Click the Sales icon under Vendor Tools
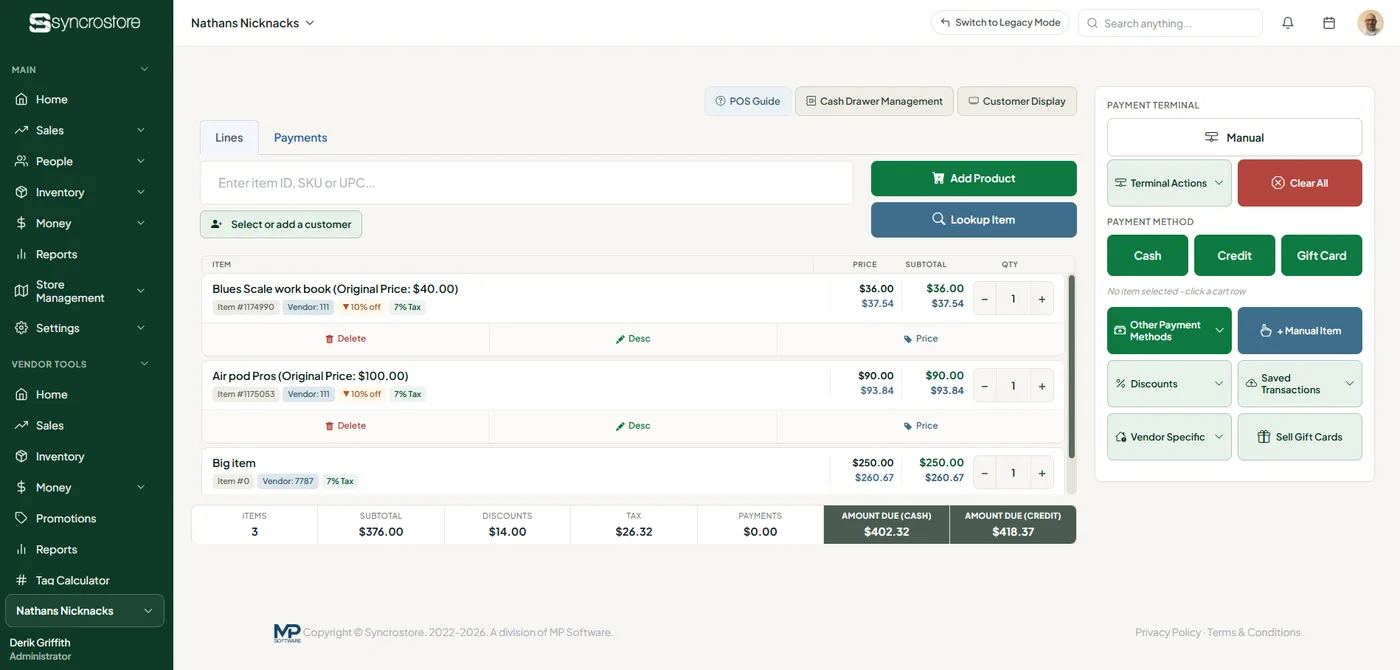This screenshot has width=1400, height=670. tap(21, 425)
